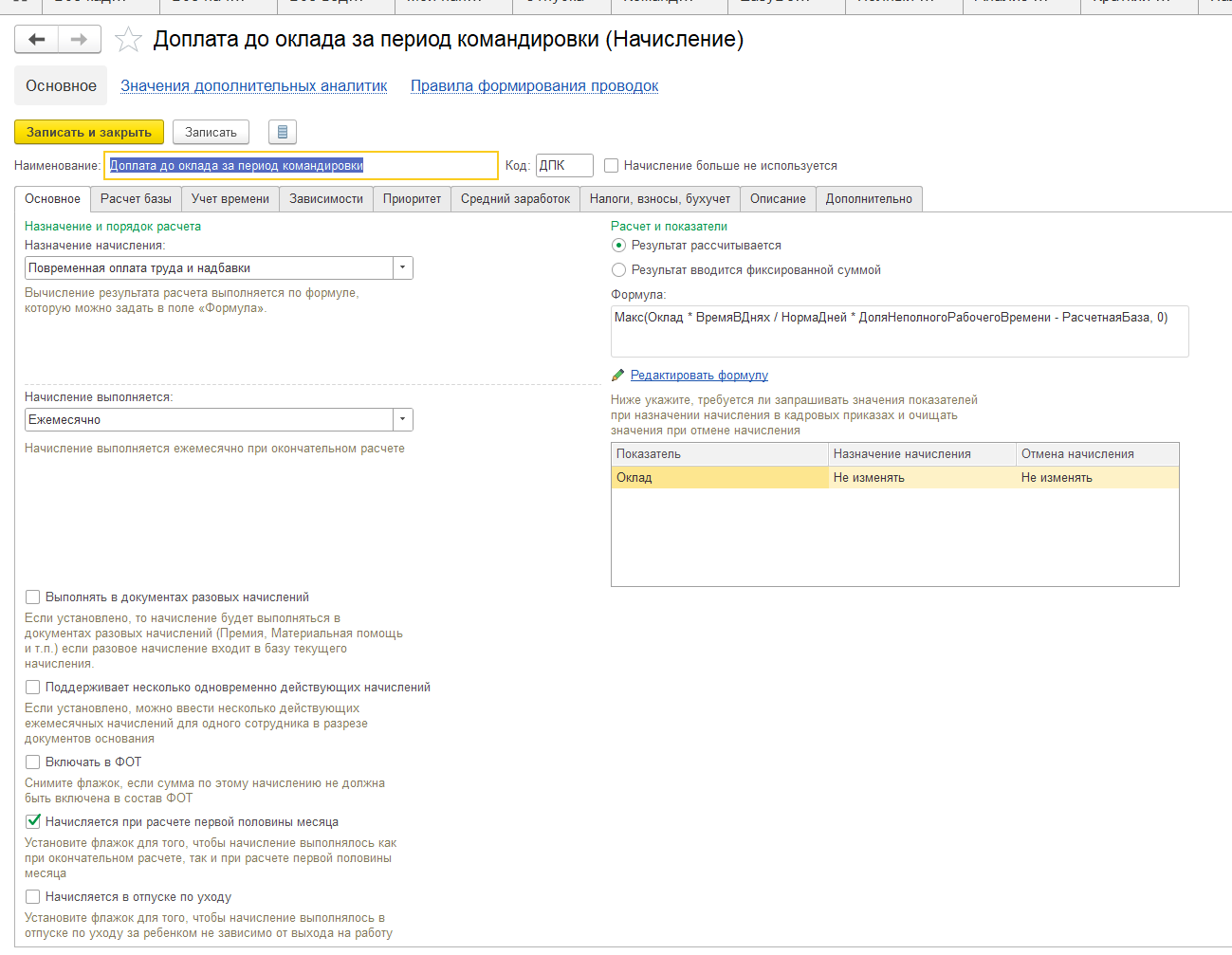Viewport: 1232px width, 955px height.
Task: Select 'Результат рассчитывается' radio button
Action: (619, 246)
